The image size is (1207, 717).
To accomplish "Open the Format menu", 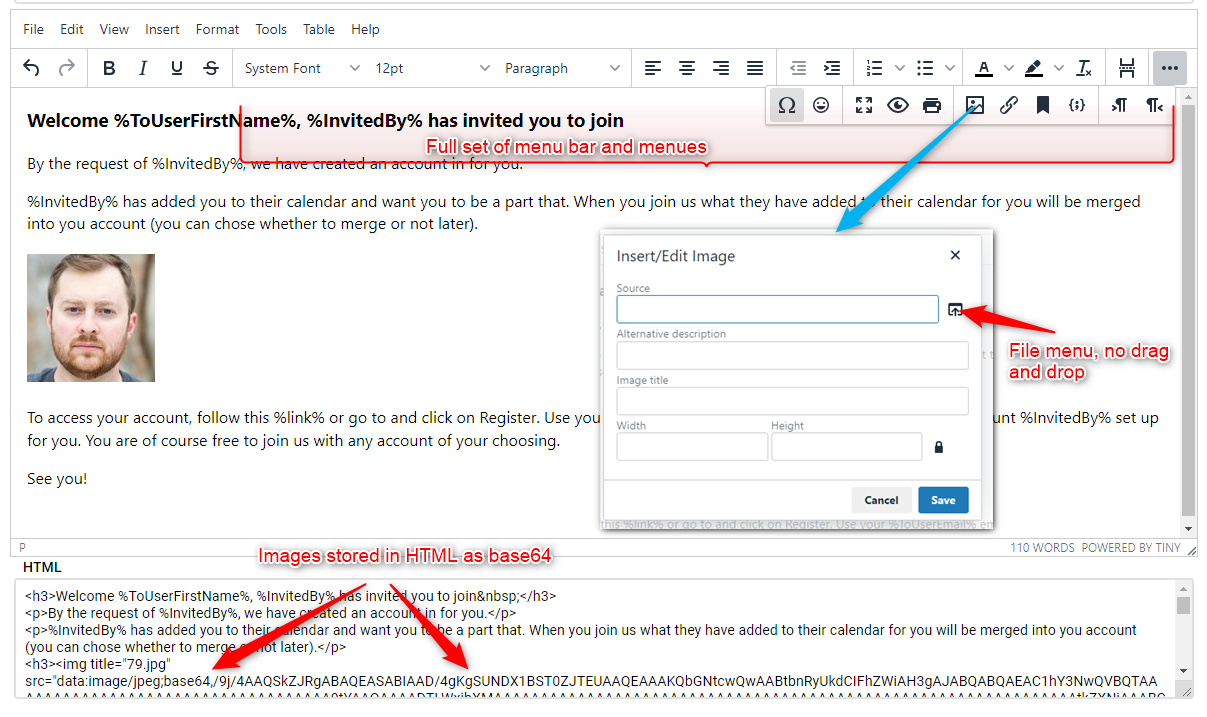I will point(217,29).
